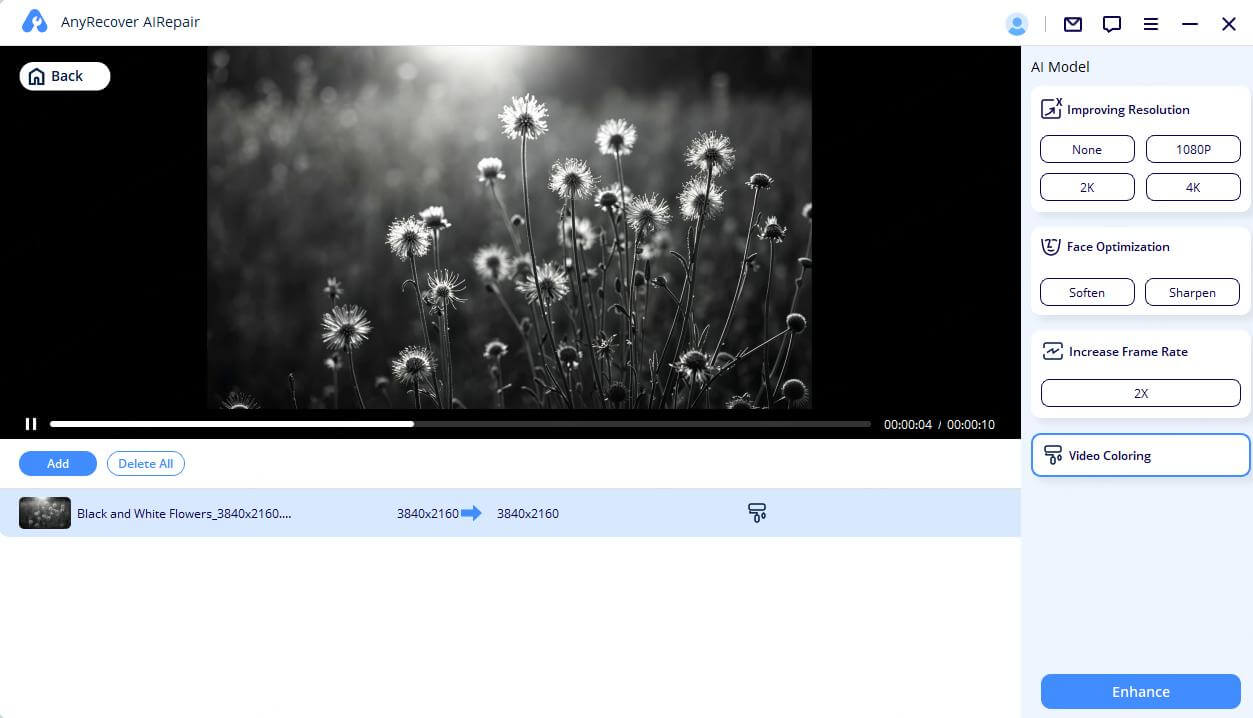The width and height of the screenshot is (1253, 718).
Task: Click the Delete All button
Action: point(145,463)
